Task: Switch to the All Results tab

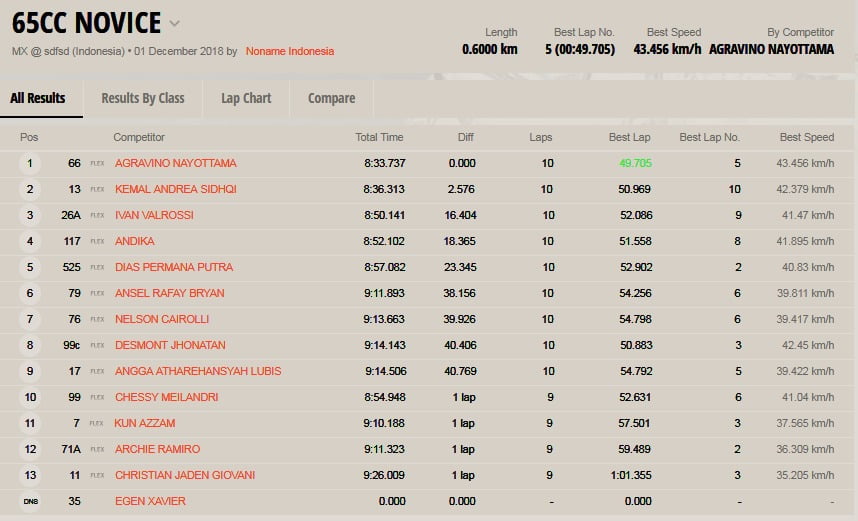Action: click(x=38, y=98)
